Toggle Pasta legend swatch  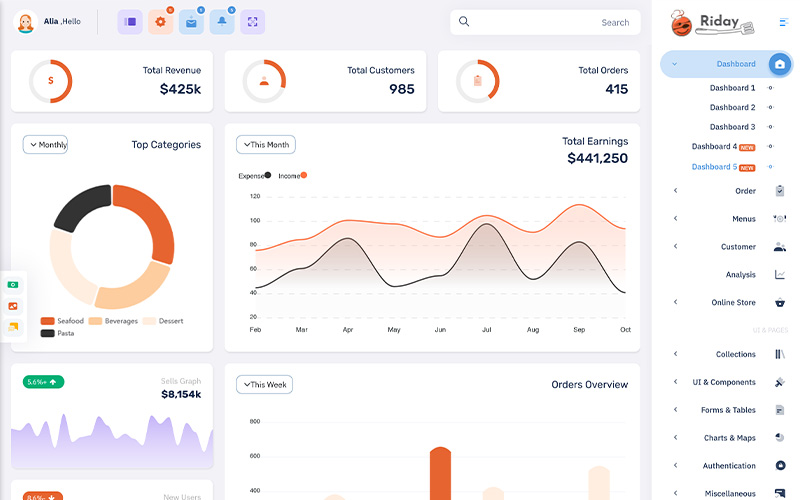tap(47, 333)
